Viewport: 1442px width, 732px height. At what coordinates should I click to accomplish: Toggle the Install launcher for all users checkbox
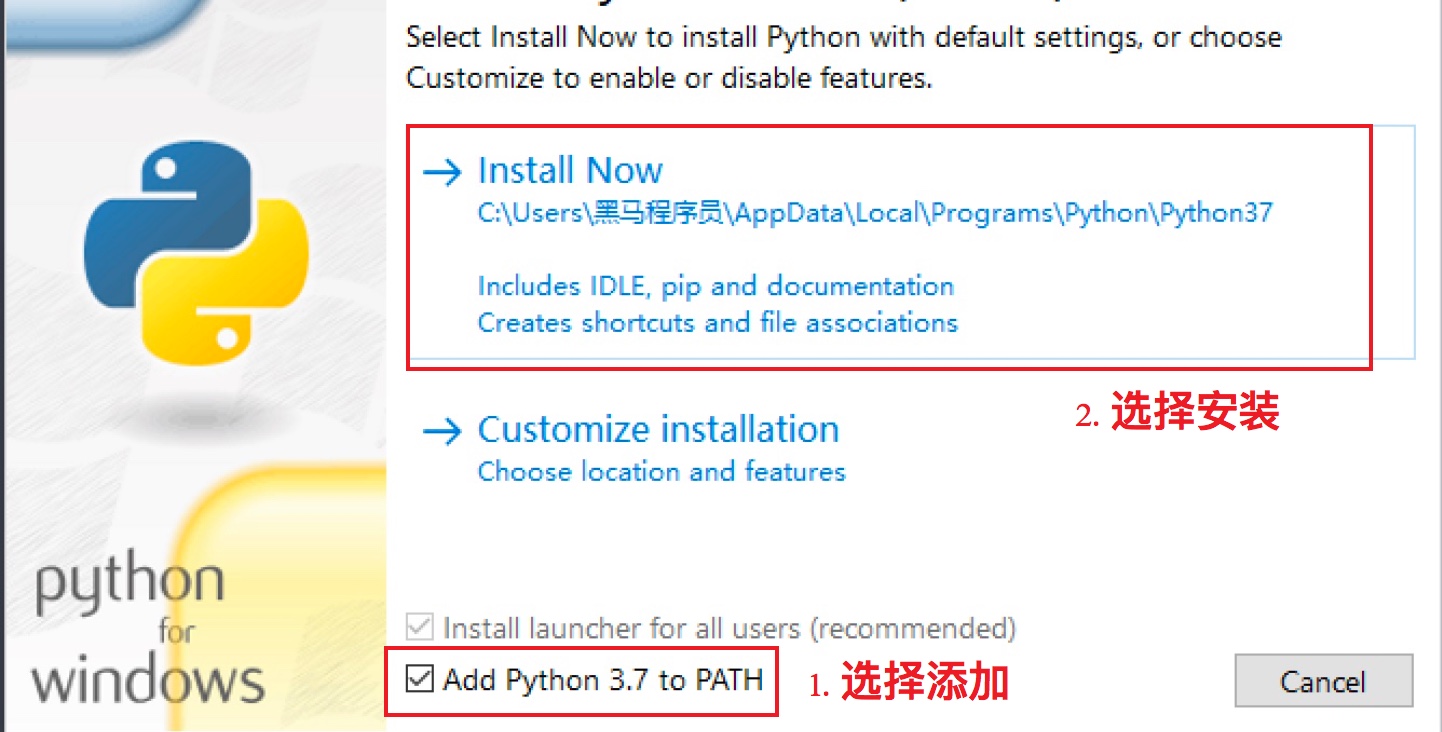pyautogui.click(x=420, y=628)
